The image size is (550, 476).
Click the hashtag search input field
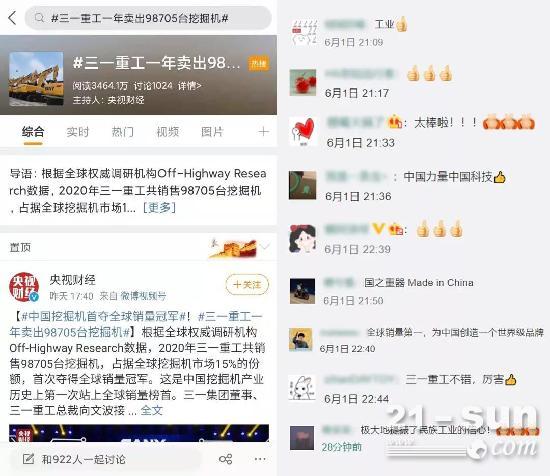[x=148, y=18]
